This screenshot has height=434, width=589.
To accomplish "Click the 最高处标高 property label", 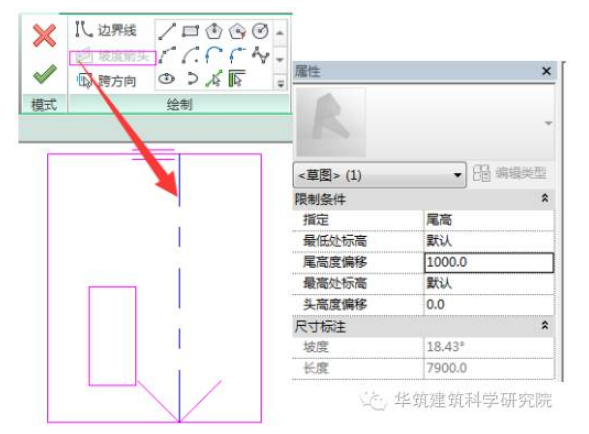I will [335, 283].
